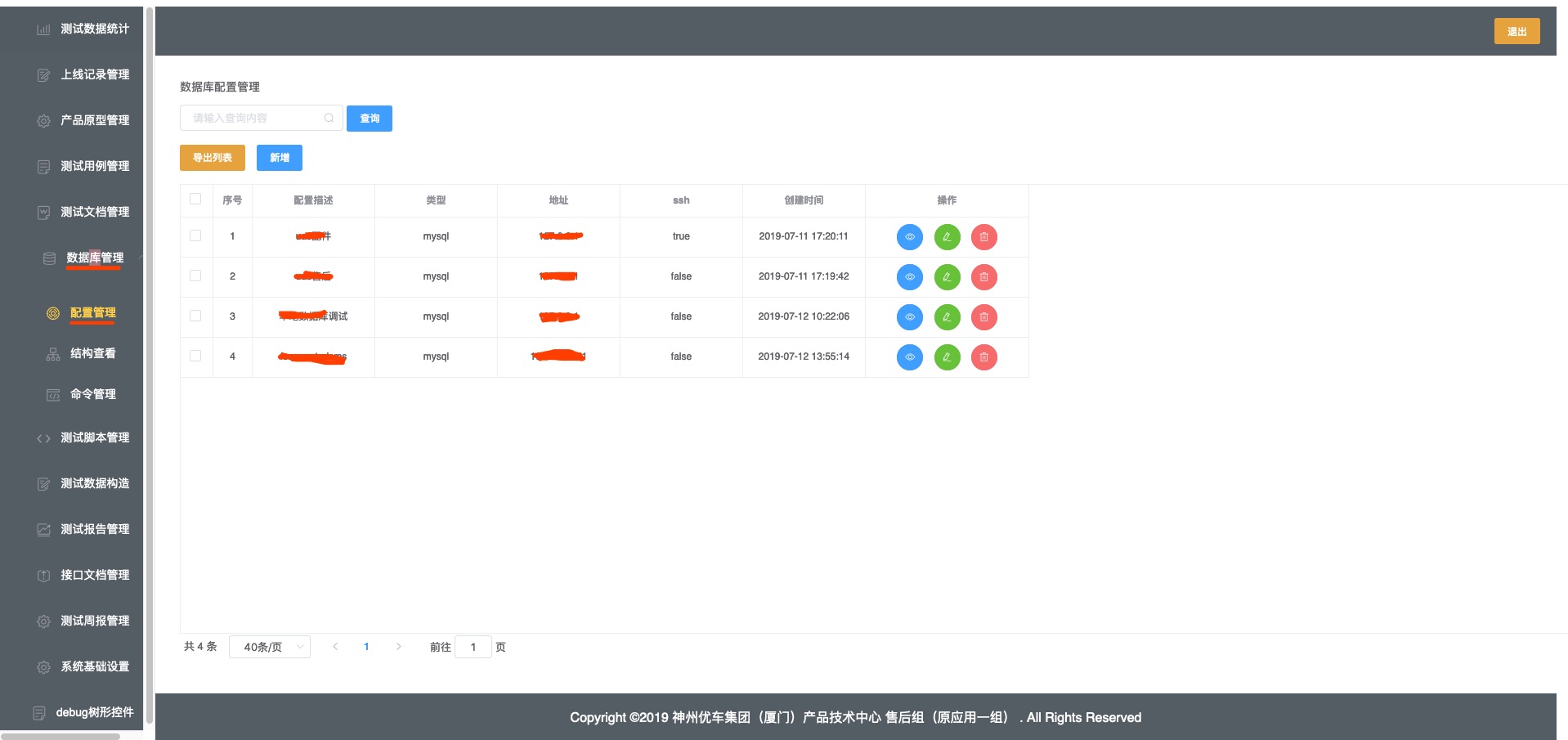Open 测试数据构造 in sidebar
The height and width of the screenshot is (740, 1568).
pos(95,483)
